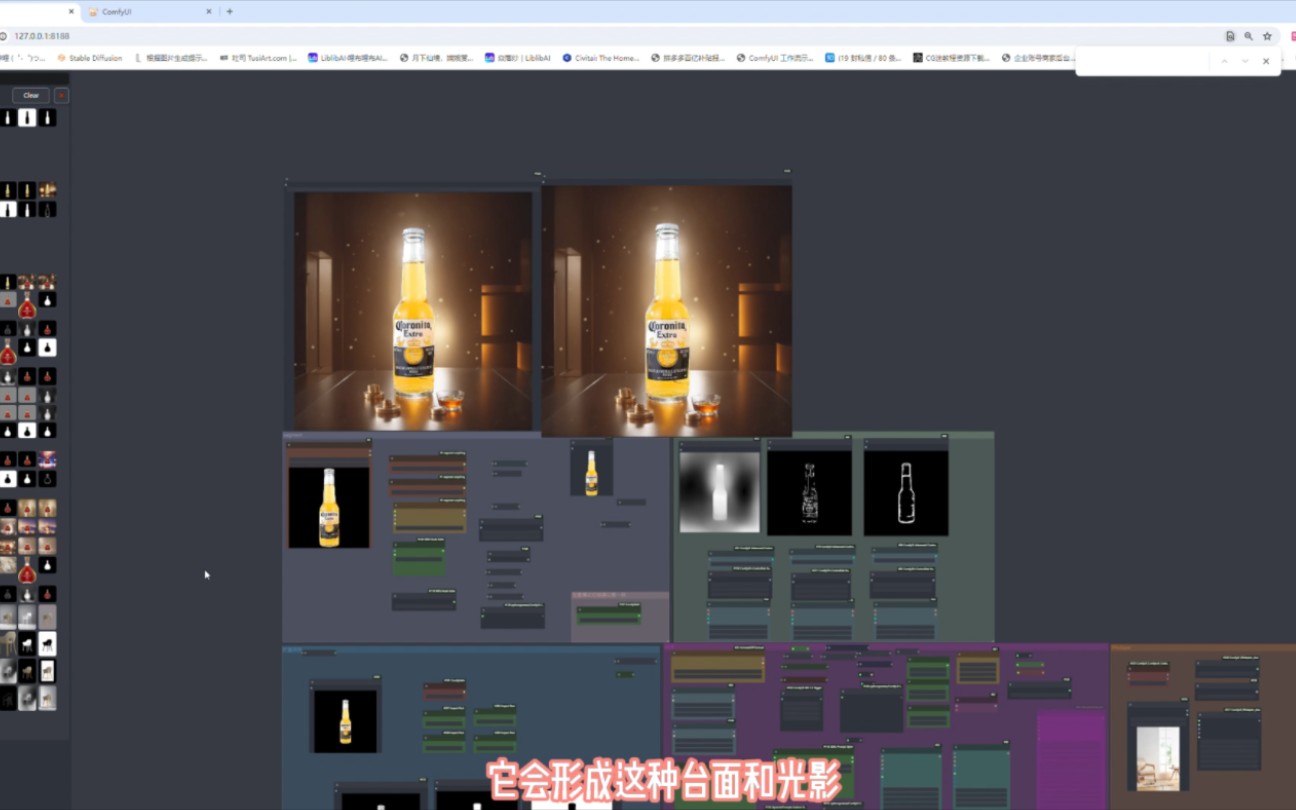The height and width of the screenshot is (810, 1296).
Task: Click the interior room image in brown group
Action: click(x=1158, y=758)
